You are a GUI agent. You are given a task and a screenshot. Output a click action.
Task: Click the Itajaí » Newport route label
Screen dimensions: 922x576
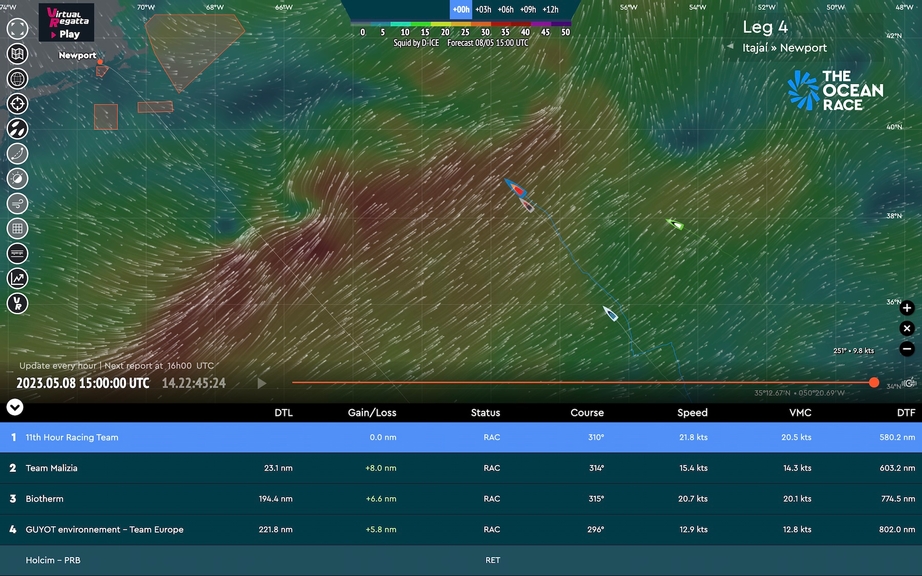[784, 48]
